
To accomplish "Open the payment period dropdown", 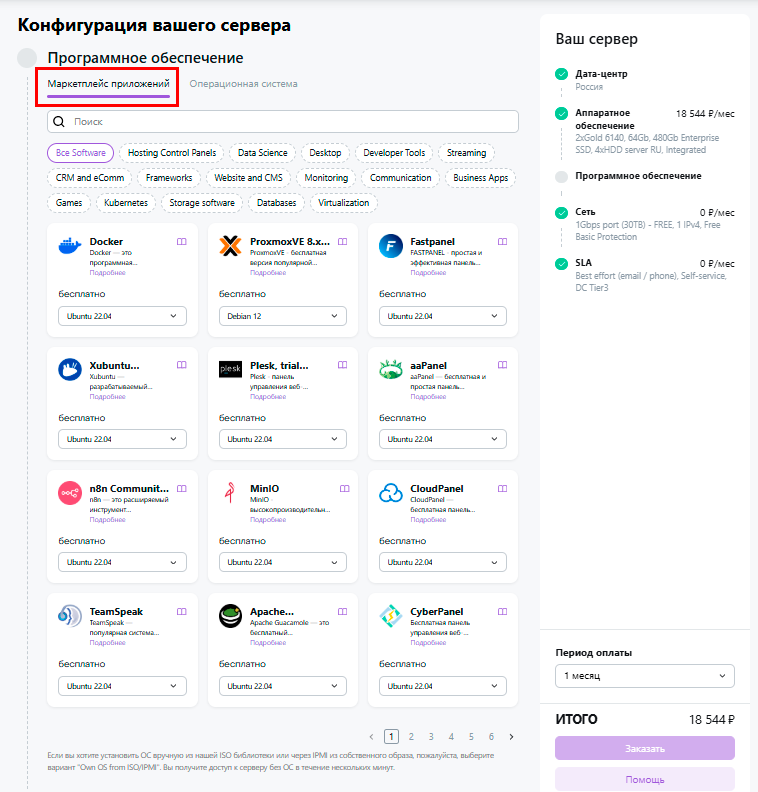I will coord(645,676).
